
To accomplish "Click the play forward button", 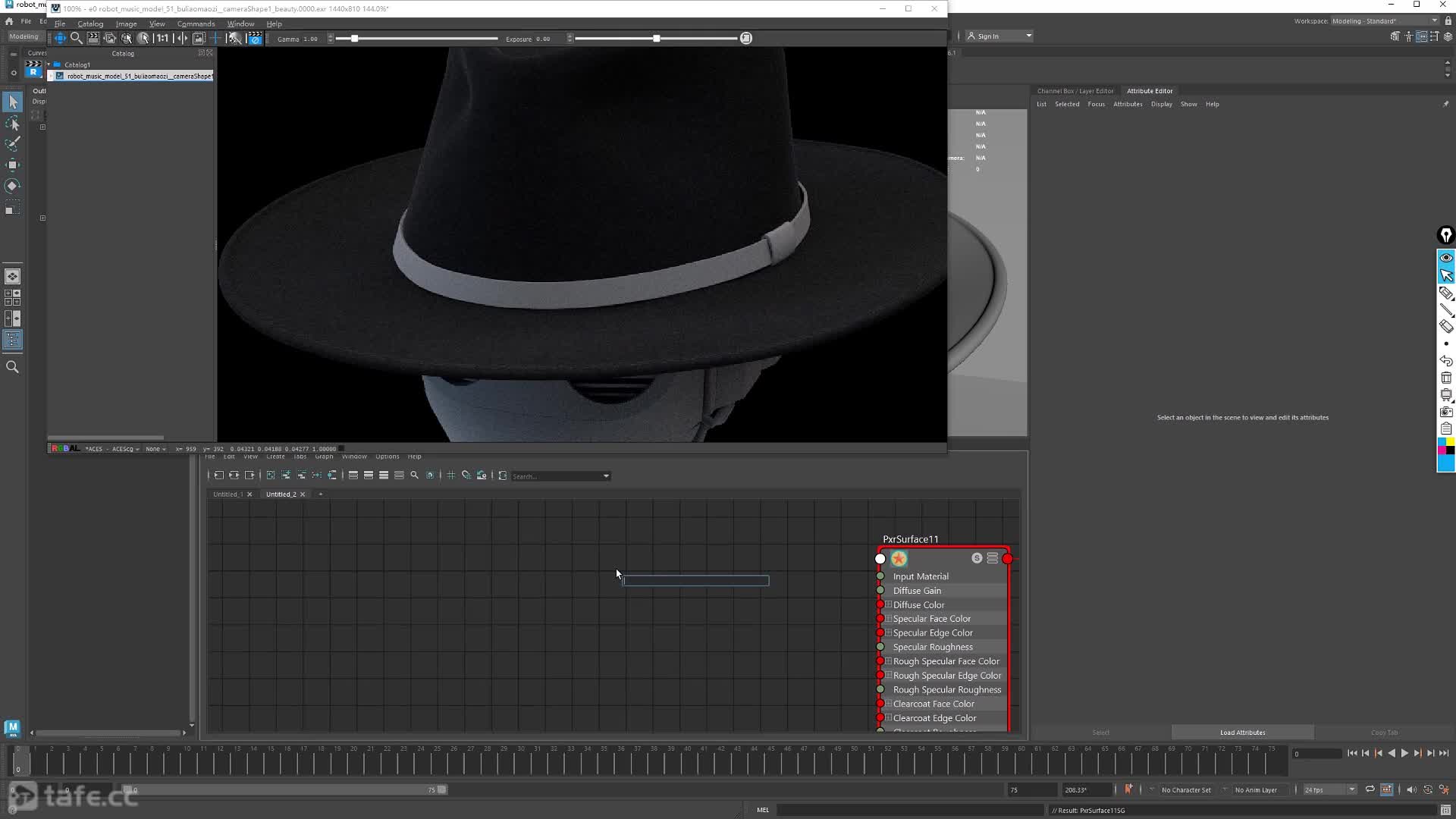I will 1404,753.
